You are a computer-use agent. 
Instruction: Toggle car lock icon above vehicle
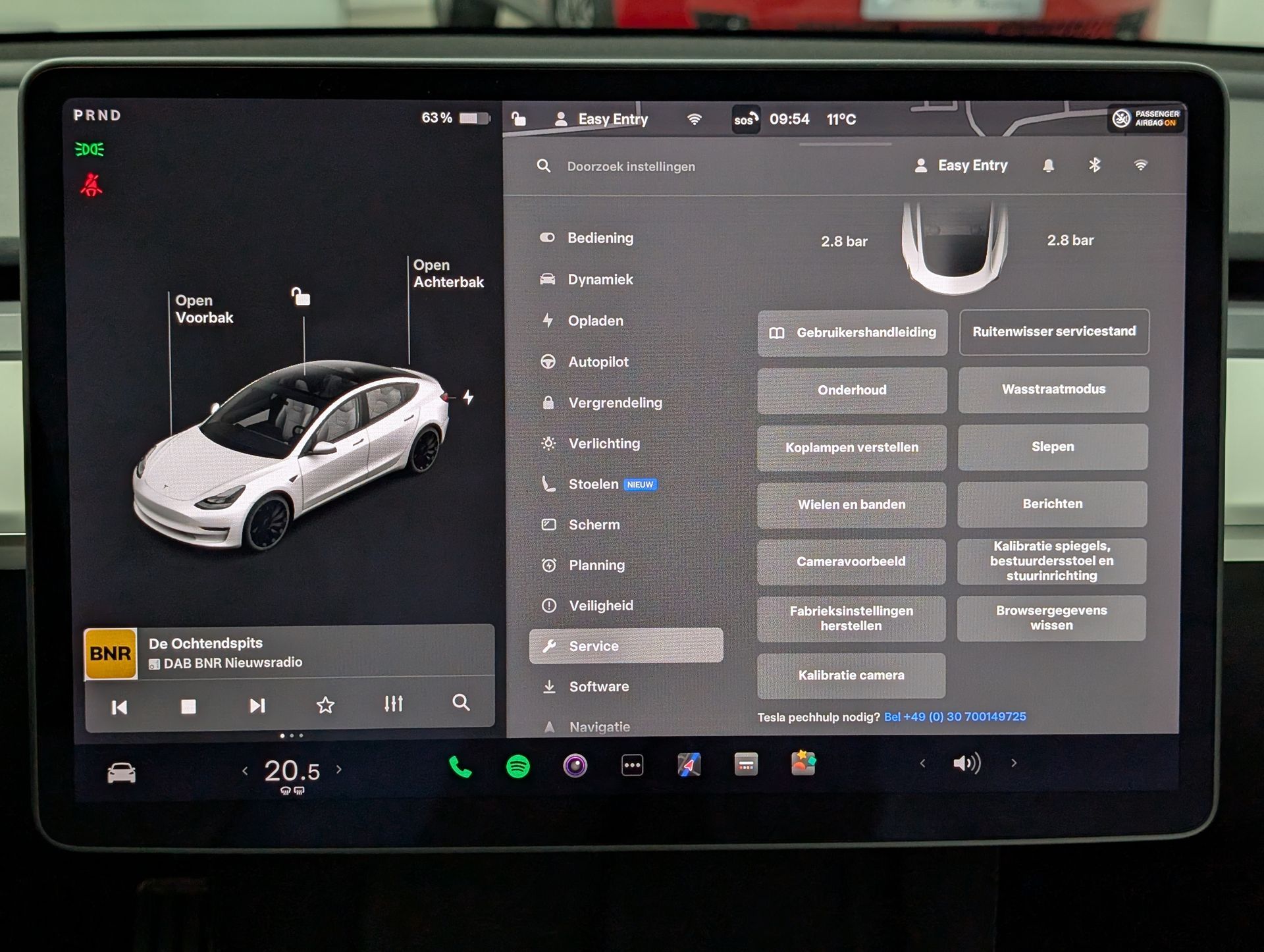(x=301, y=297)
